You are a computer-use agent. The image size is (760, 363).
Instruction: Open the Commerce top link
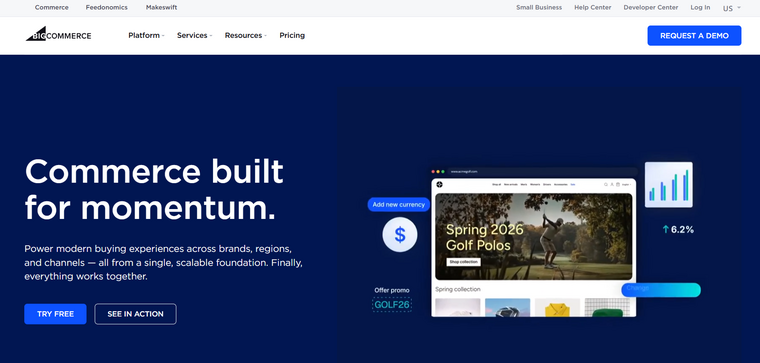(x=52, y=7)
